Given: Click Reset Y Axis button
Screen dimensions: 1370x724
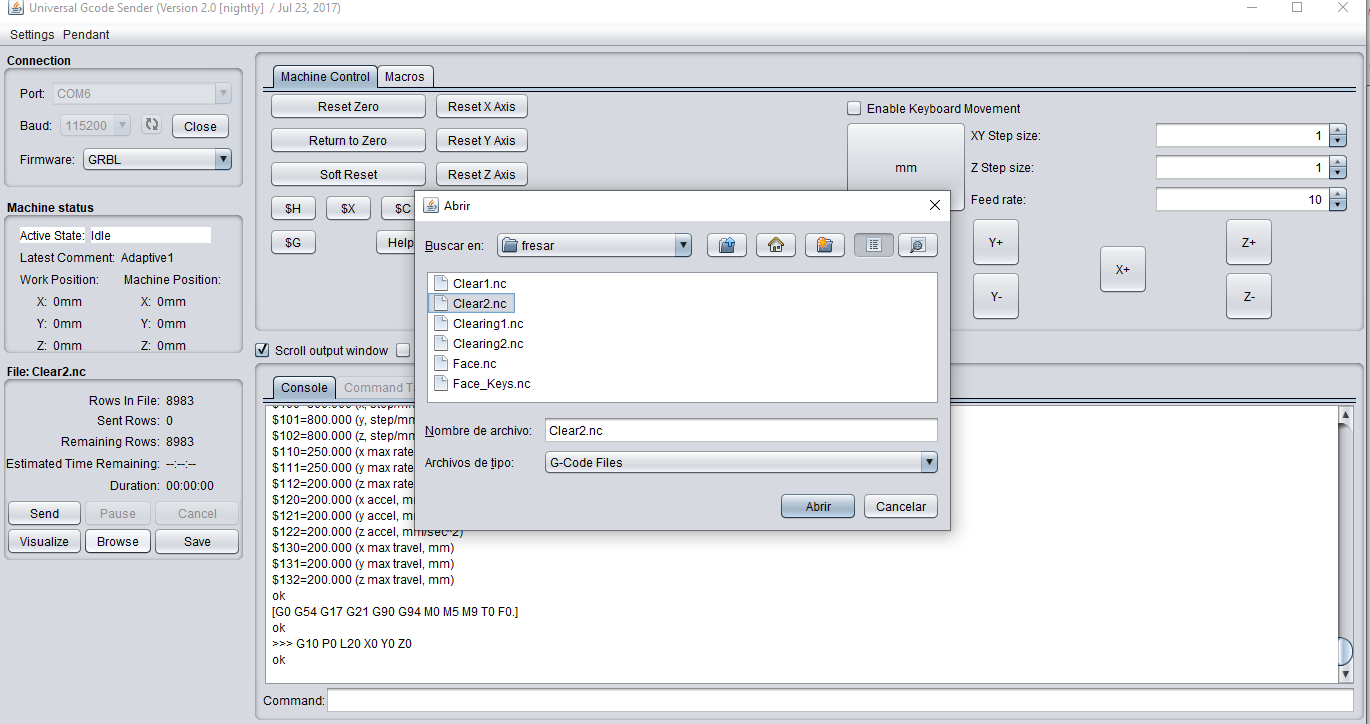Looking at the screenshot, I should pyautogui.click(x=482, y=140).
